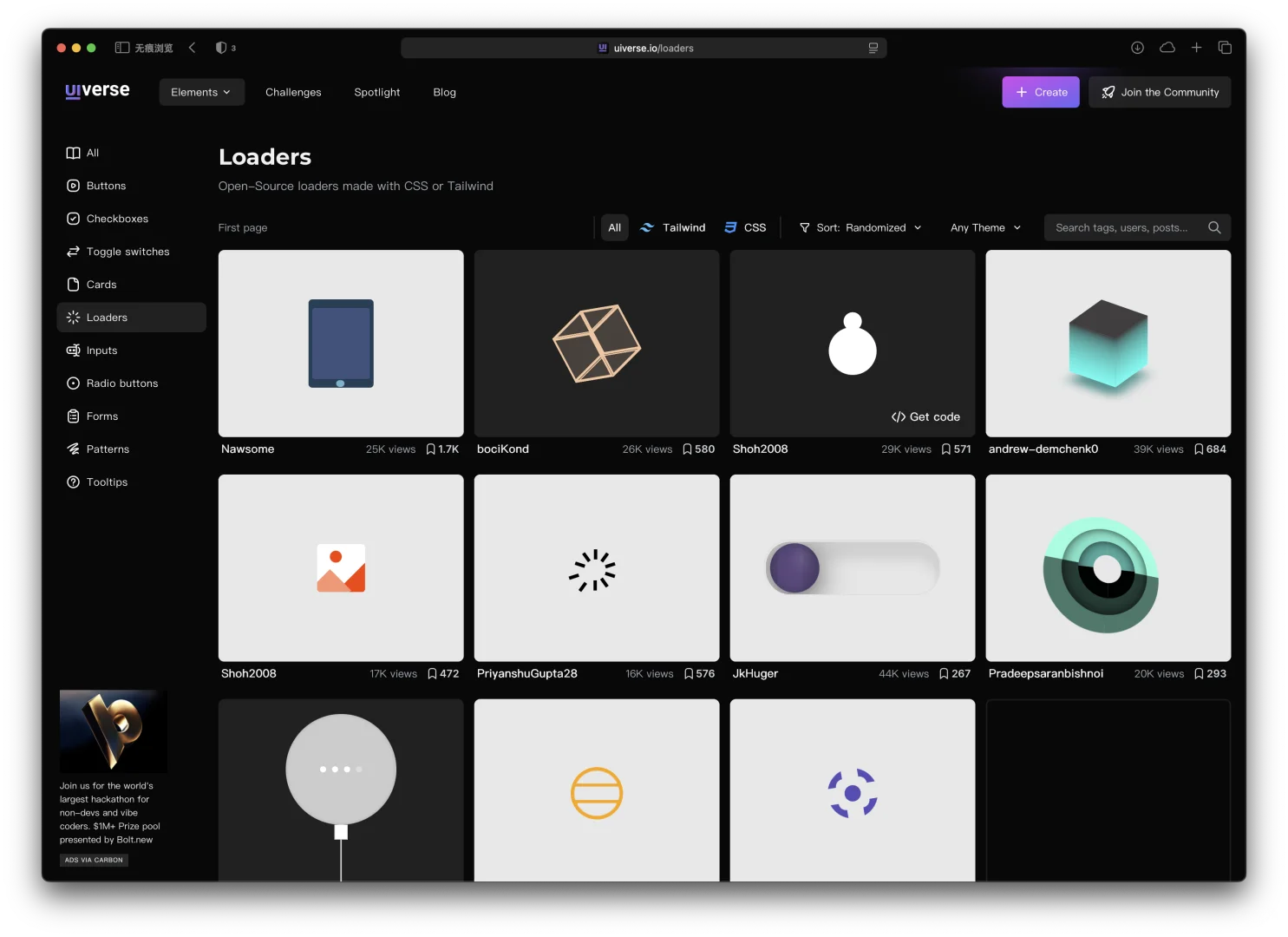Viewport: 1288px width, 937px height.
Task: Open andrew-demchenk0's teal cube loader
Action: point(1108,344)
